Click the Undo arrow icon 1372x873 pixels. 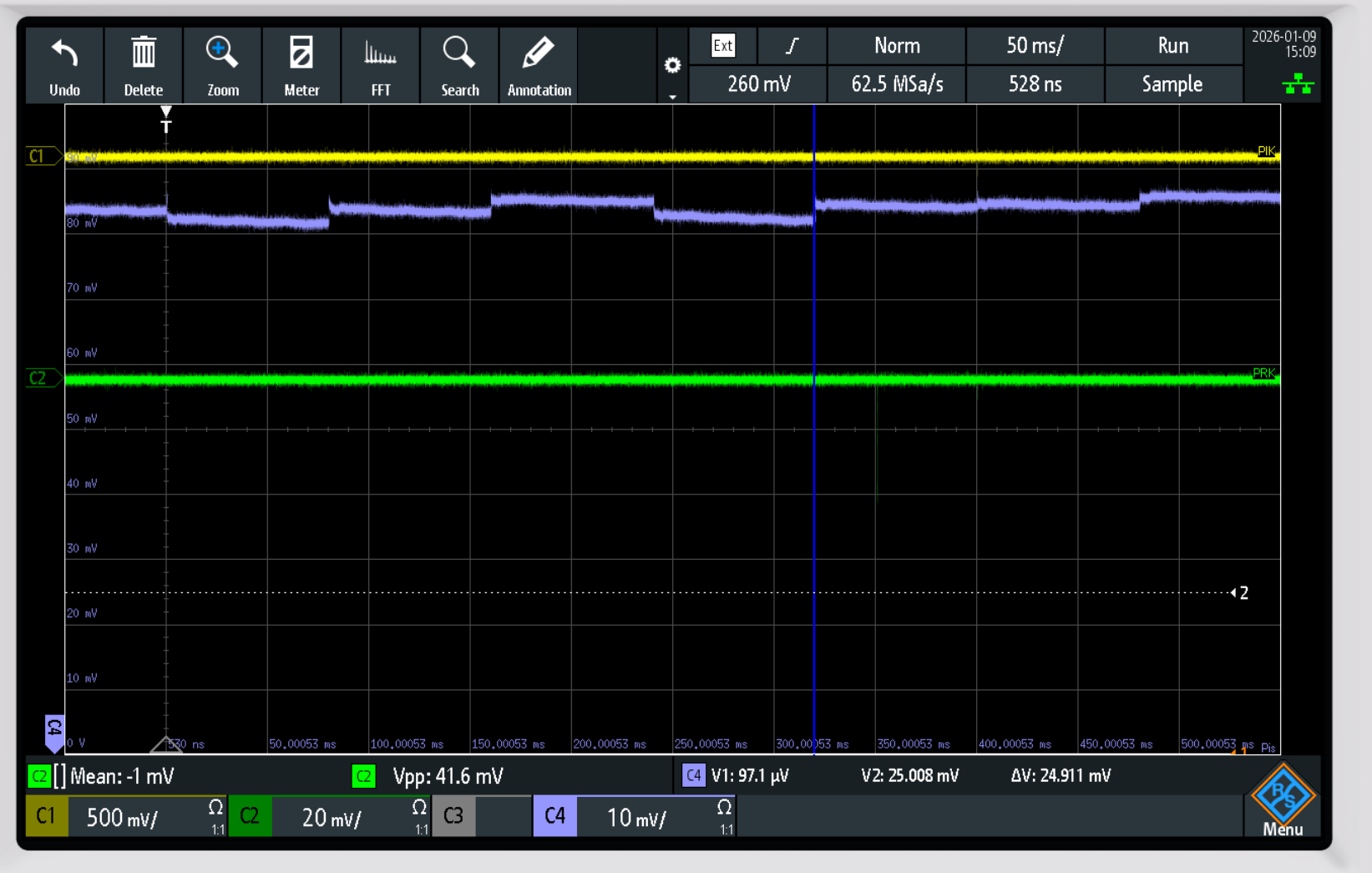[64, 55]
